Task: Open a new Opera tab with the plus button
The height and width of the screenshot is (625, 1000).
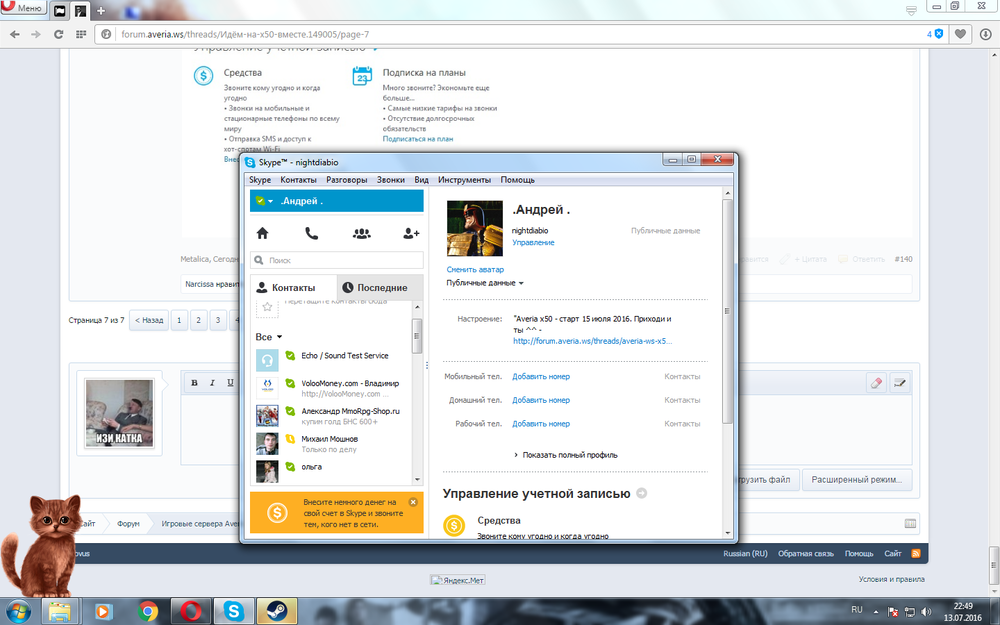Action: click(101, 11)
